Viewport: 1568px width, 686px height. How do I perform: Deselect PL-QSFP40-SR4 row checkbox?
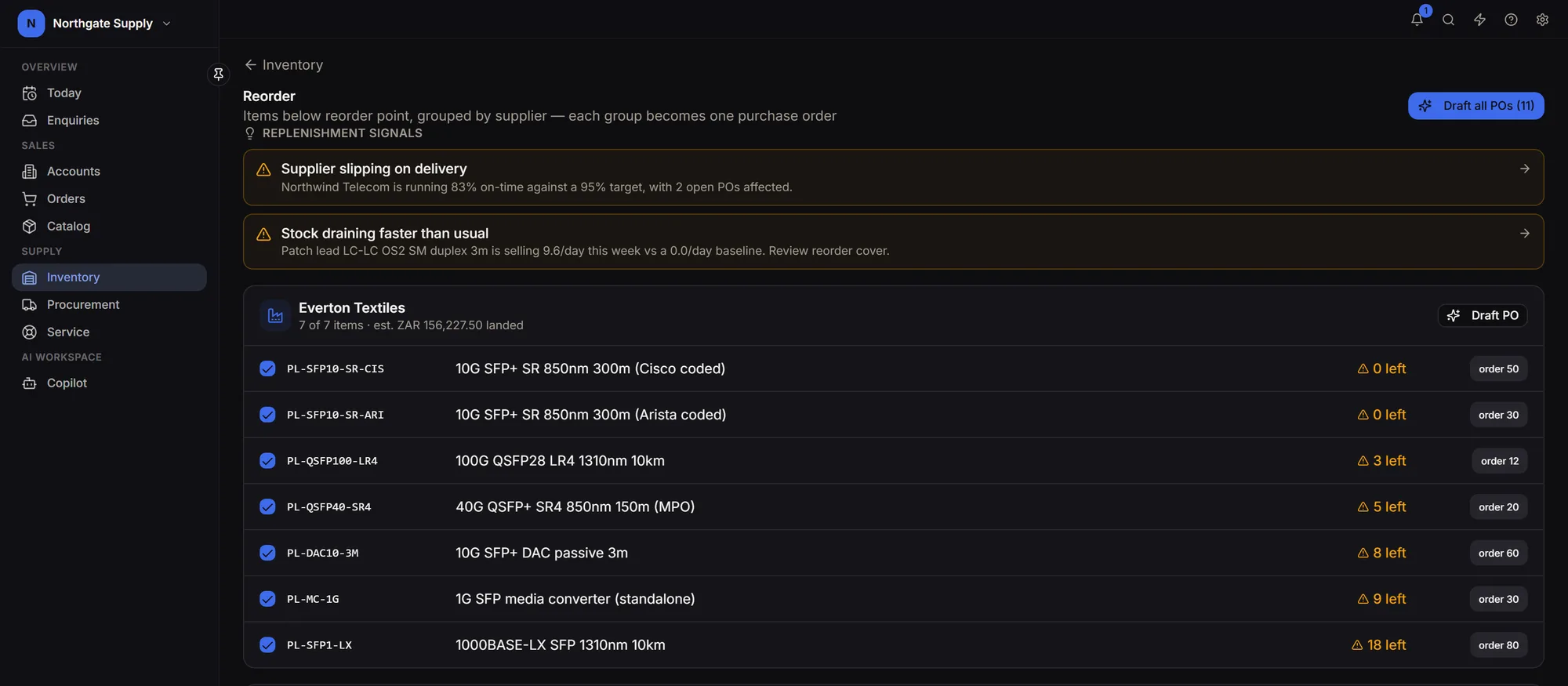[x=267, y=507]
